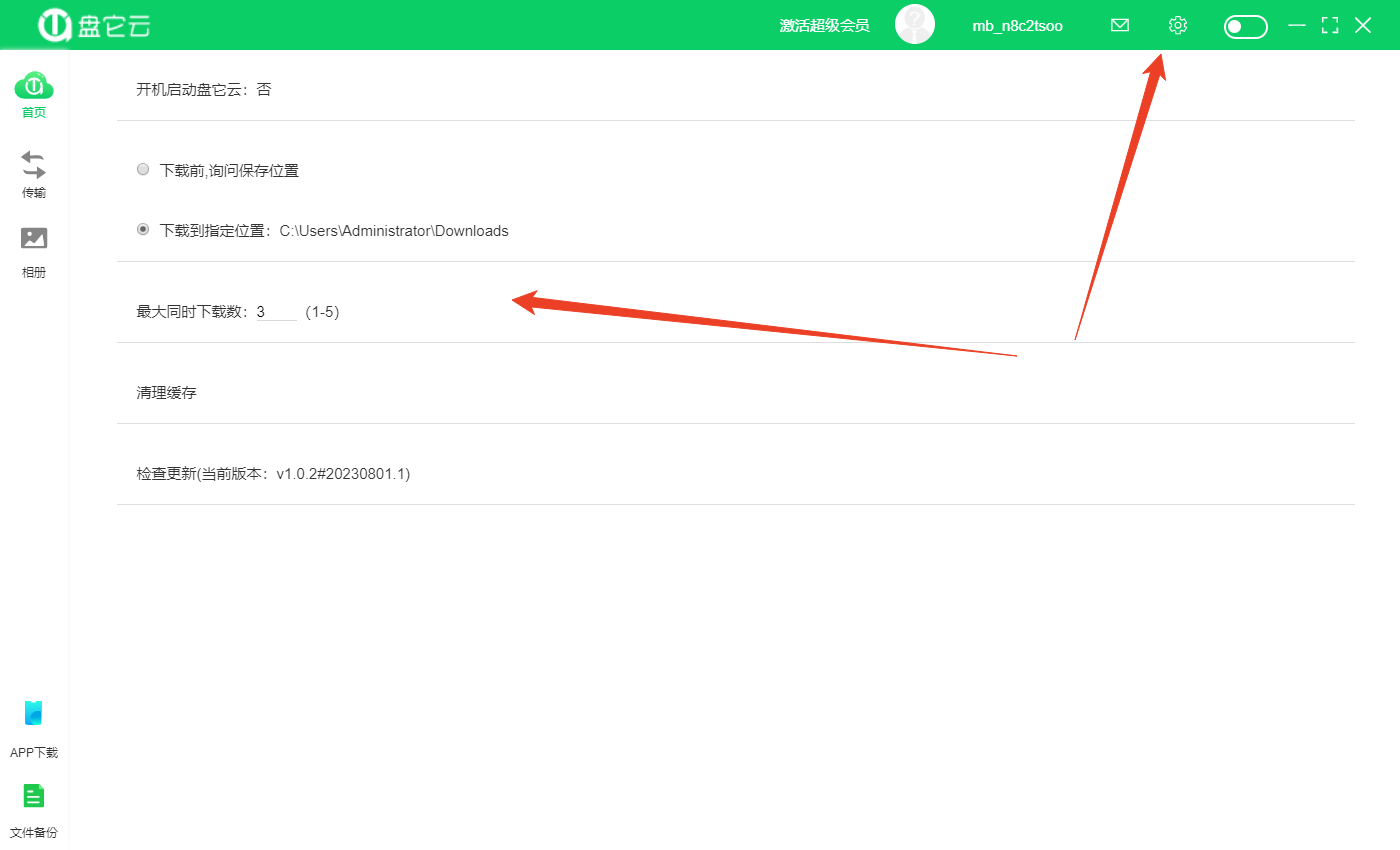
Task: Select 下载到指定位置 radio option
Action: [143, 230]
